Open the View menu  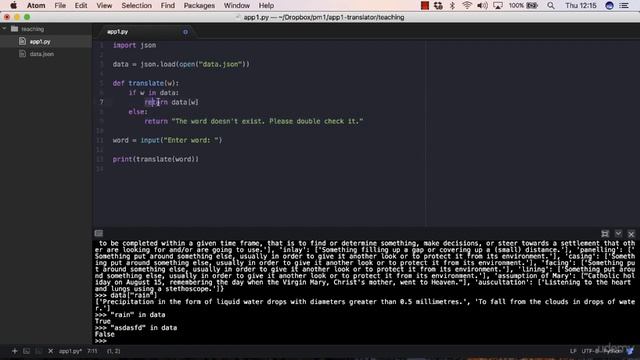pyautogui.click(x=104, y=6)
